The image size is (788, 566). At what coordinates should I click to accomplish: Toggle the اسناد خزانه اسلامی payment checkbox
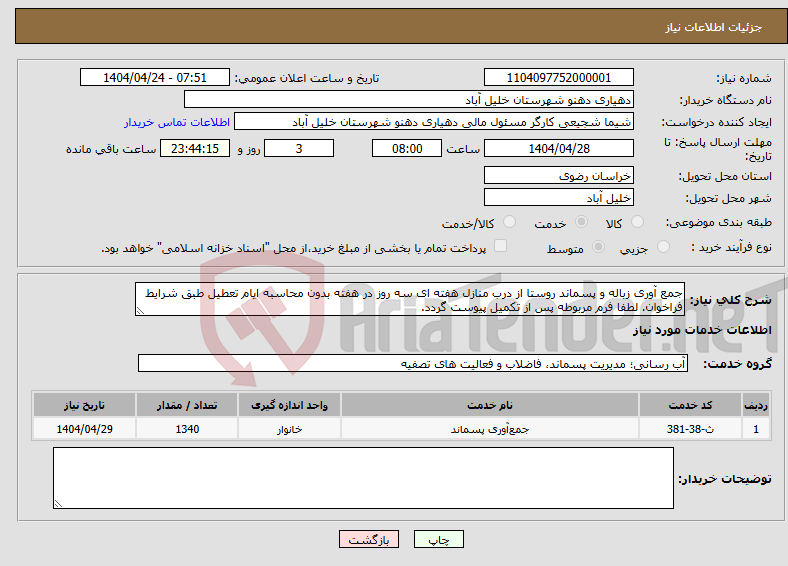(x=500, y=246)
